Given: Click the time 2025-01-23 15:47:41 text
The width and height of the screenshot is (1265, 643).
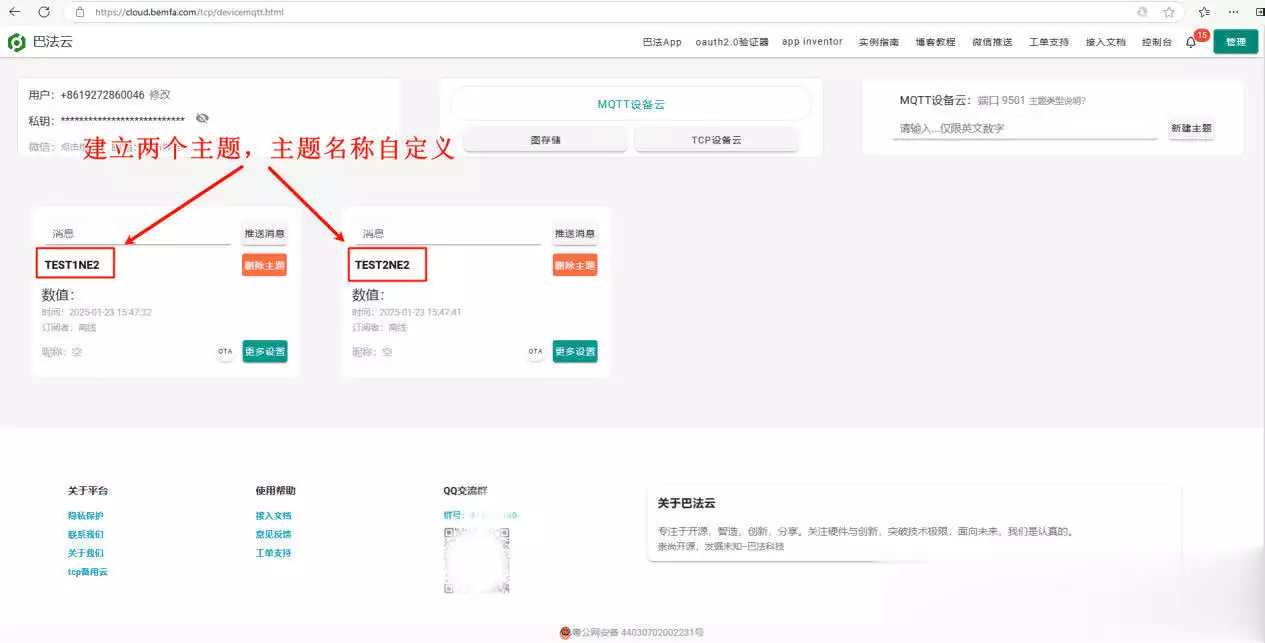Looking at the screenshot, I should (420, 312).
